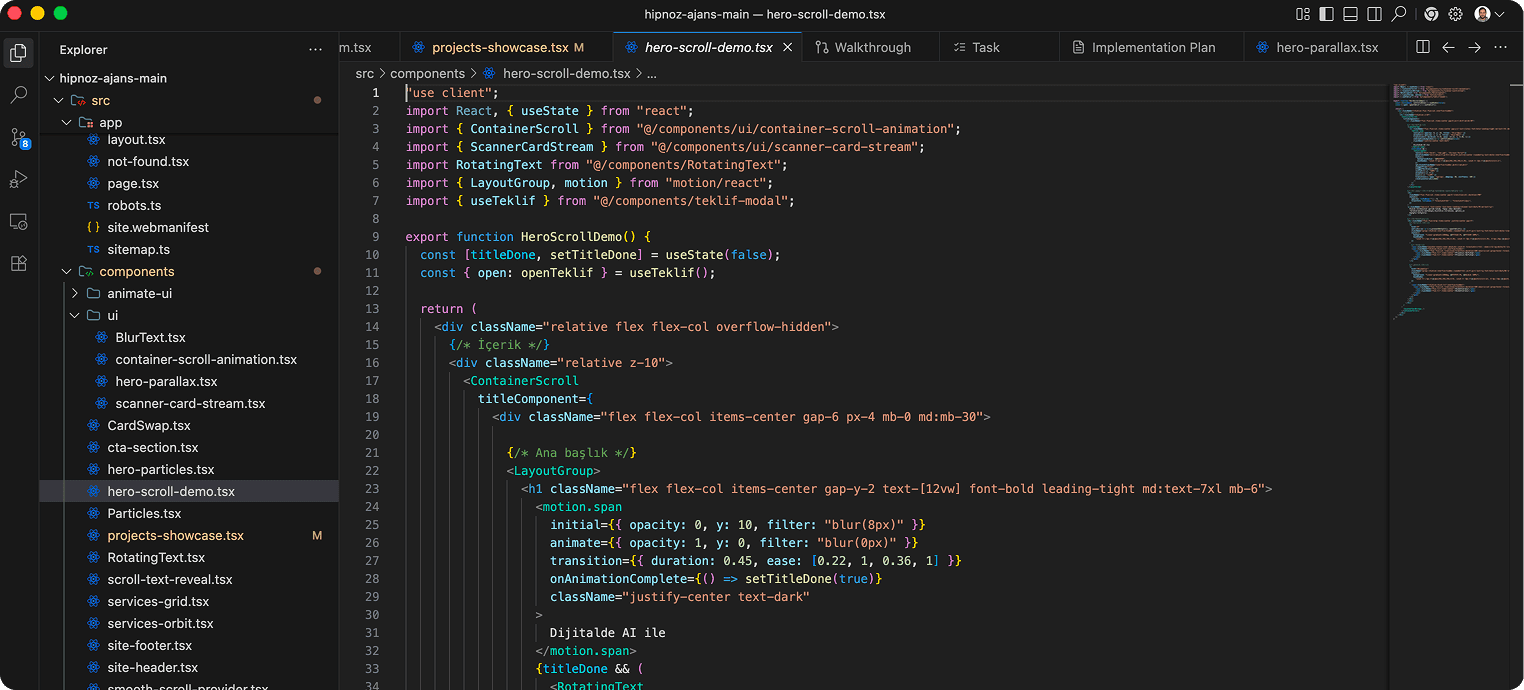Navigate back with the left arrow
This screenshot has width=1524, height=690.
pyautogui.click(x=1448, y=47)
